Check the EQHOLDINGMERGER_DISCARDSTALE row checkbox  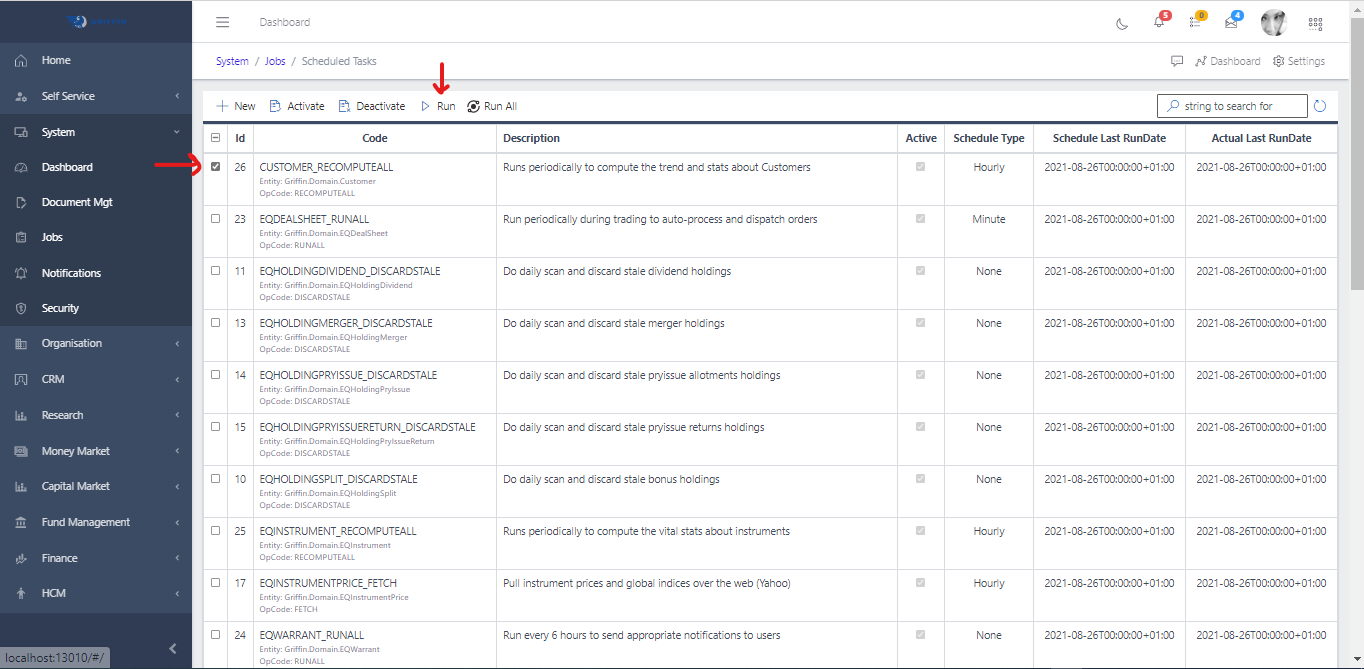pyautogui.click(x=215, y=322)
